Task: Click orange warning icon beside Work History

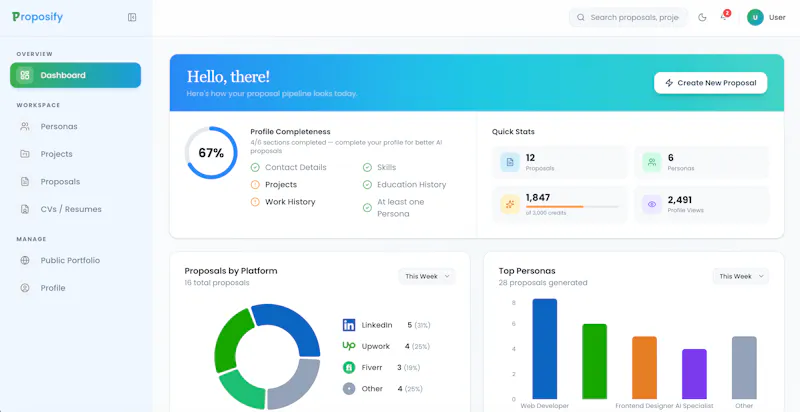Action: tap(255, 202)
